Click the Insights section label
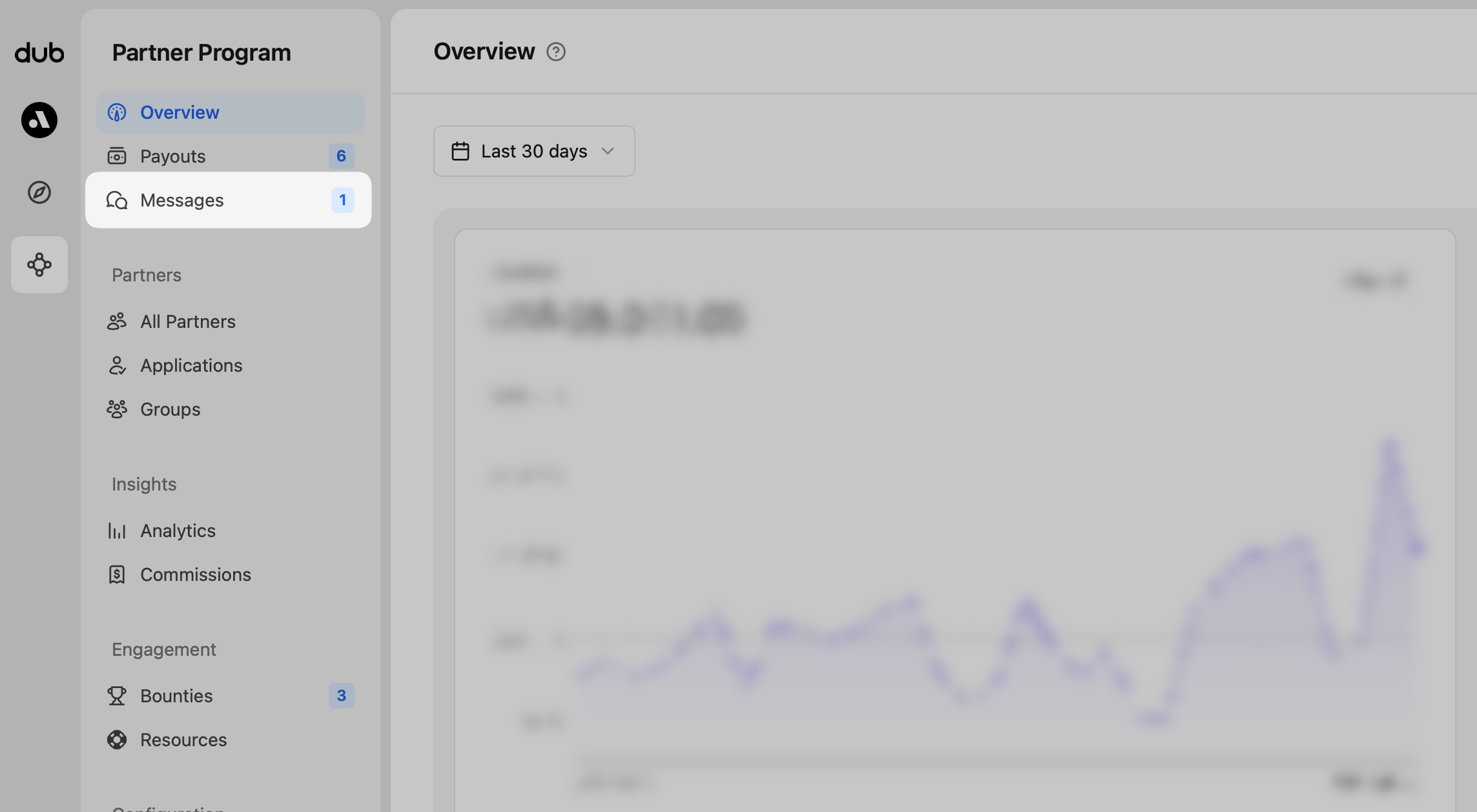Image resolution: width=1477 pixels, height=812 pixels. (144, 484)
